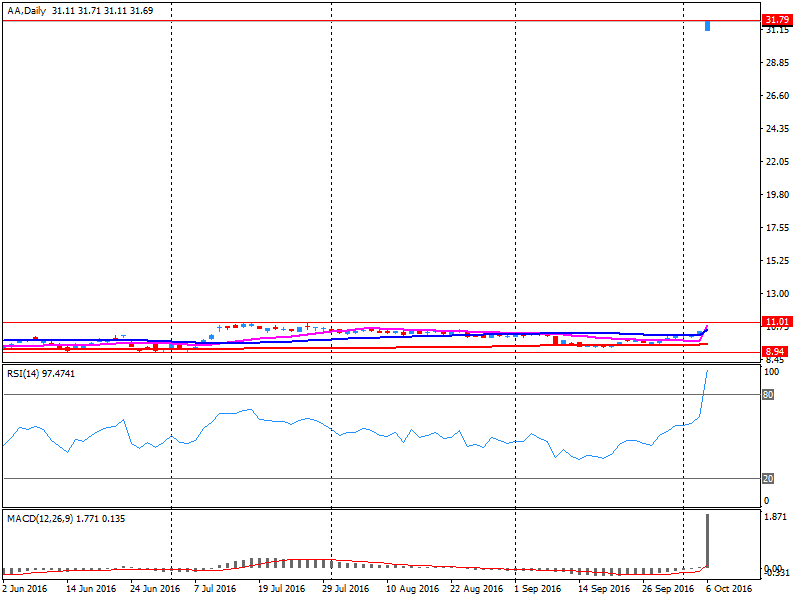Viewport: 800px width, 600px height.
Task: Click the 2 Jun 2016 date label
Action: [24, 589]
